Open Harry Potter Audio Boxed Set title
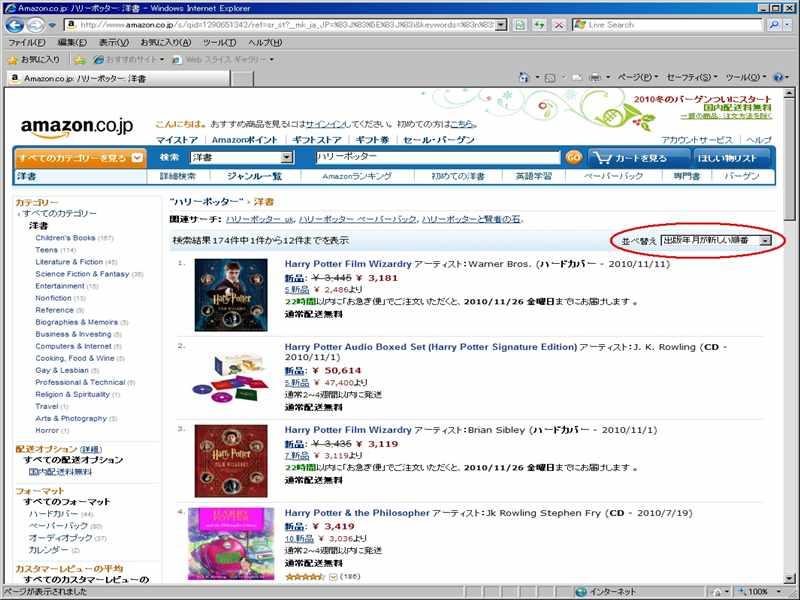This screenshot has width=800, height=600. point(431,347)
